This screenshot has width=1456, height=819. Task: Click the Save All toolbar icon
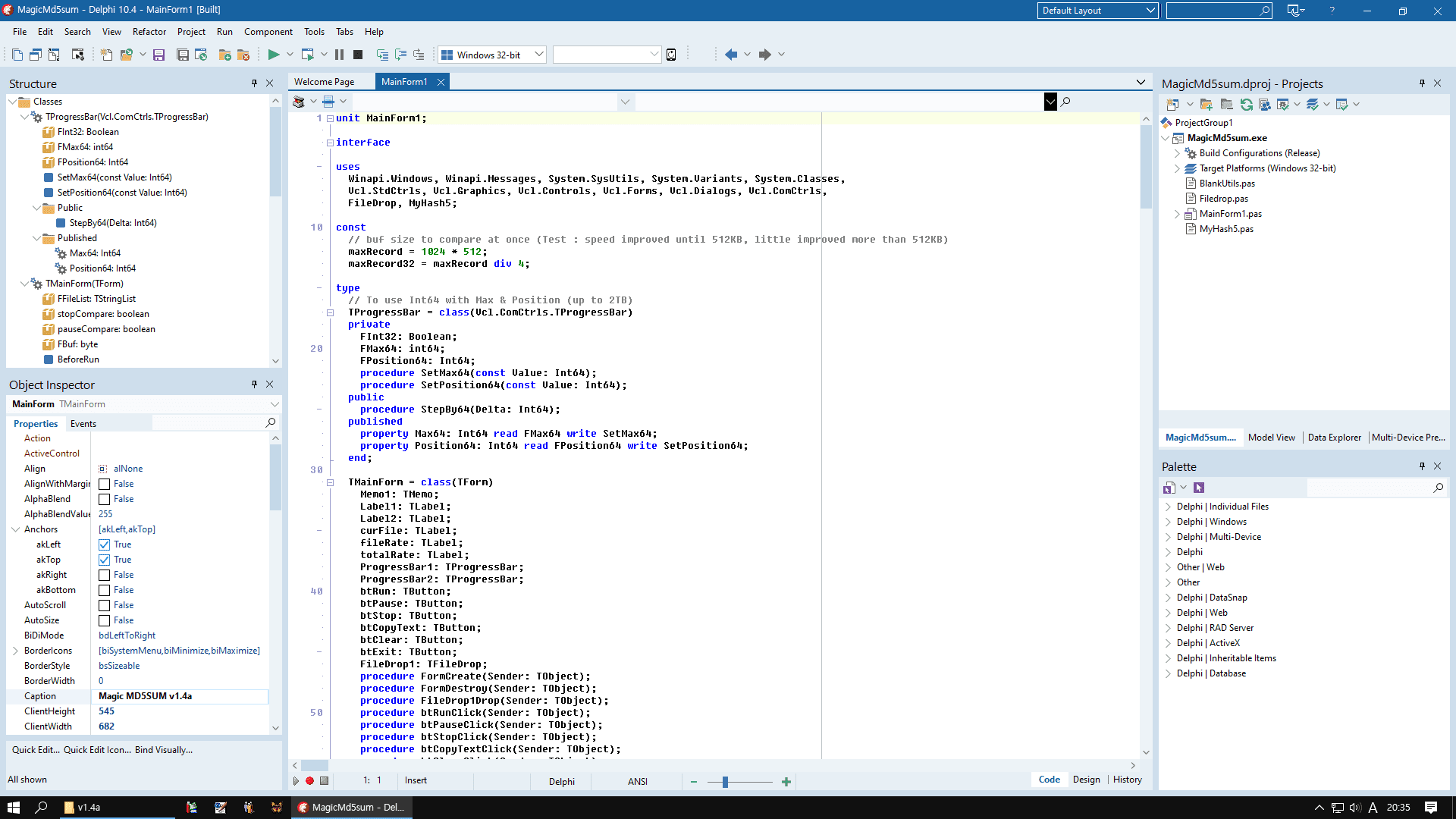(182, 55)
